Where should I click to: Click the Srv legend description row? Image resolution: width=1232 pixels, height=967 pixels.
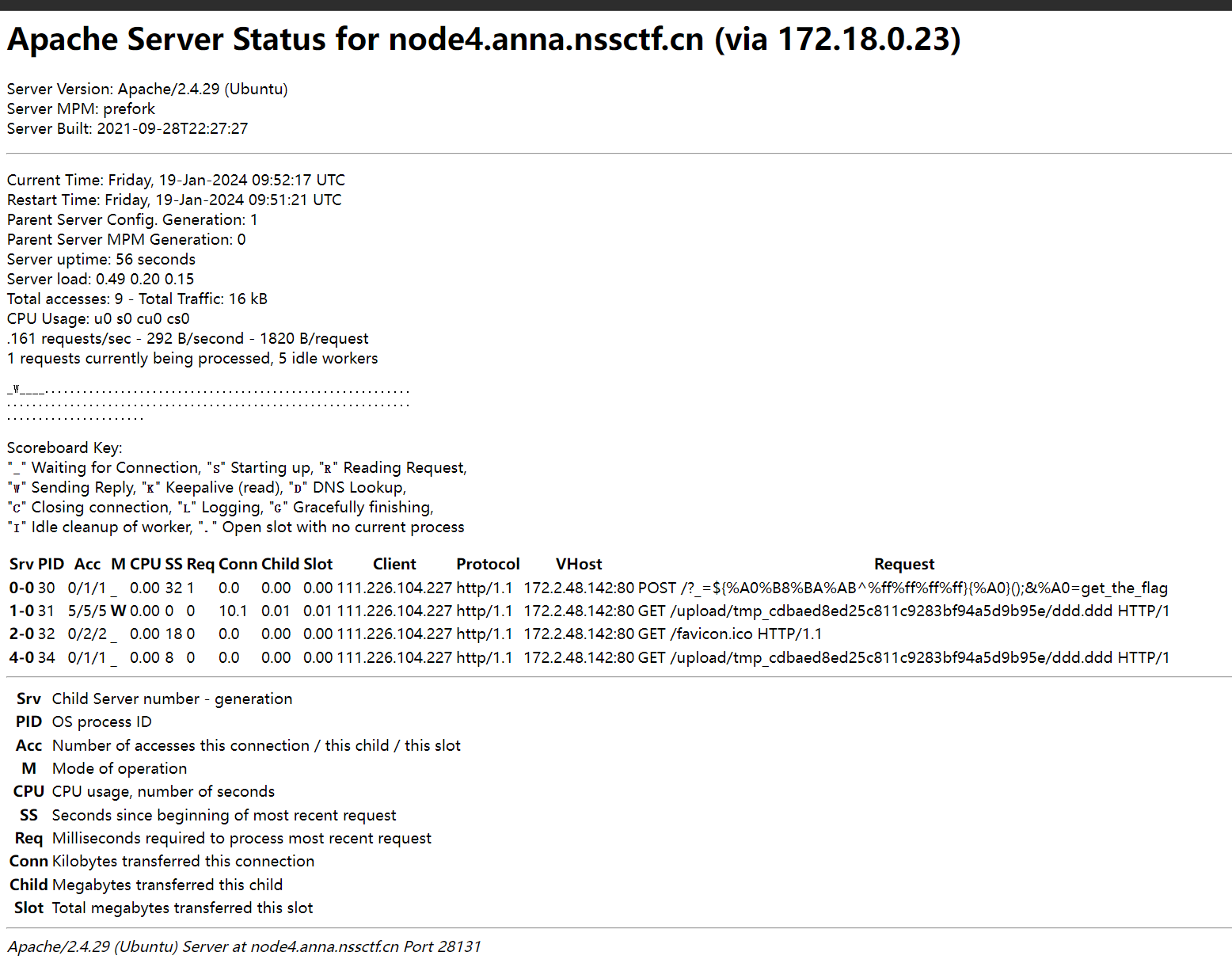tap(154, 699)
